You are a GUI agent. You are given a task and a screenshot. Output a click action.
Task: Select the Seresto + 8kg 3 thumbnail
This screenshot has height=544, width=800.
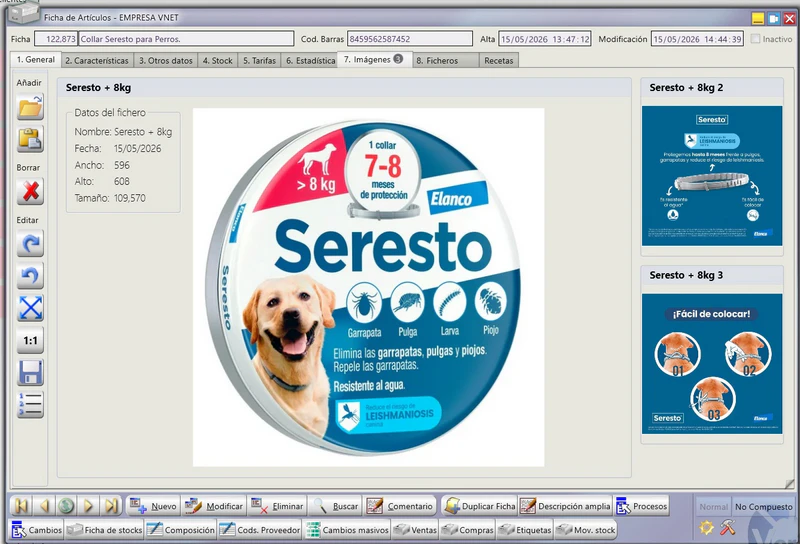click(x=712, y=363)
